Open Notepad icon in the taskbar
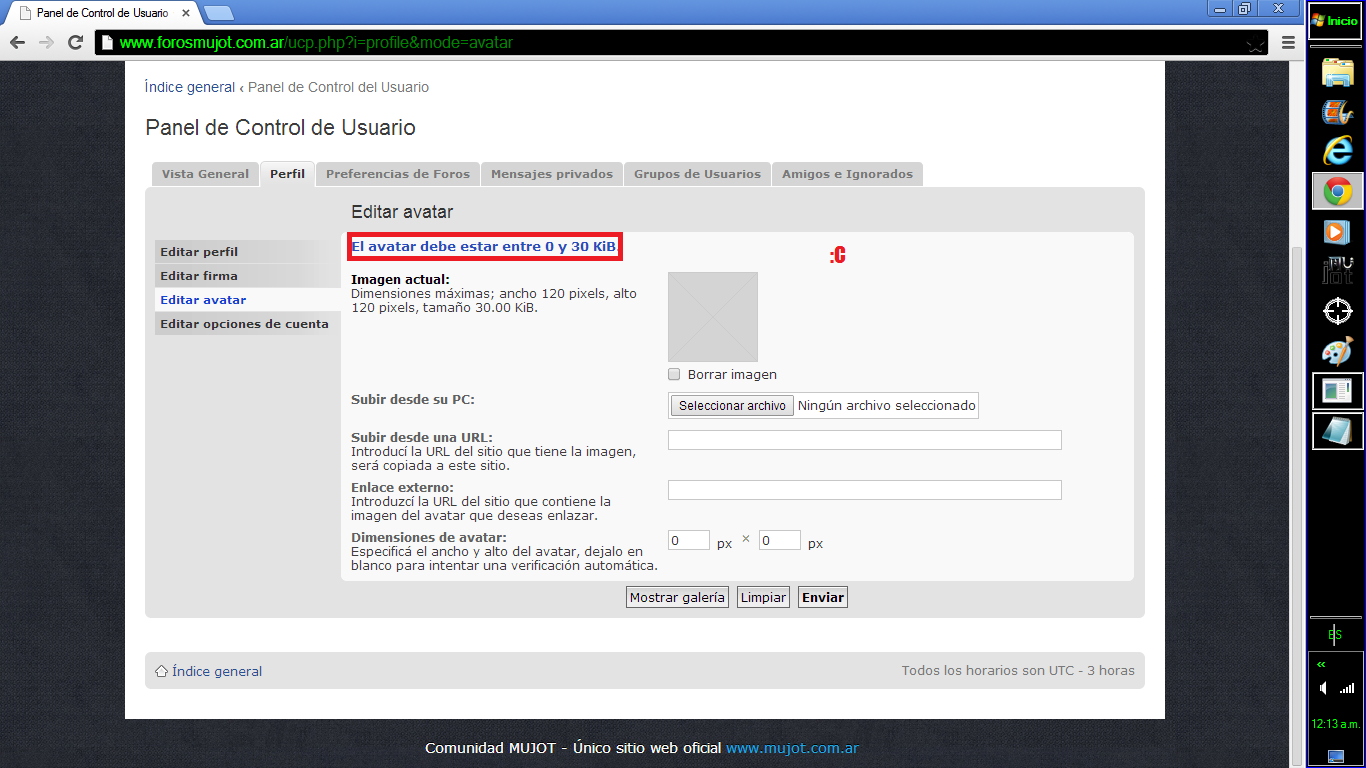 (x=1337, y=431)
